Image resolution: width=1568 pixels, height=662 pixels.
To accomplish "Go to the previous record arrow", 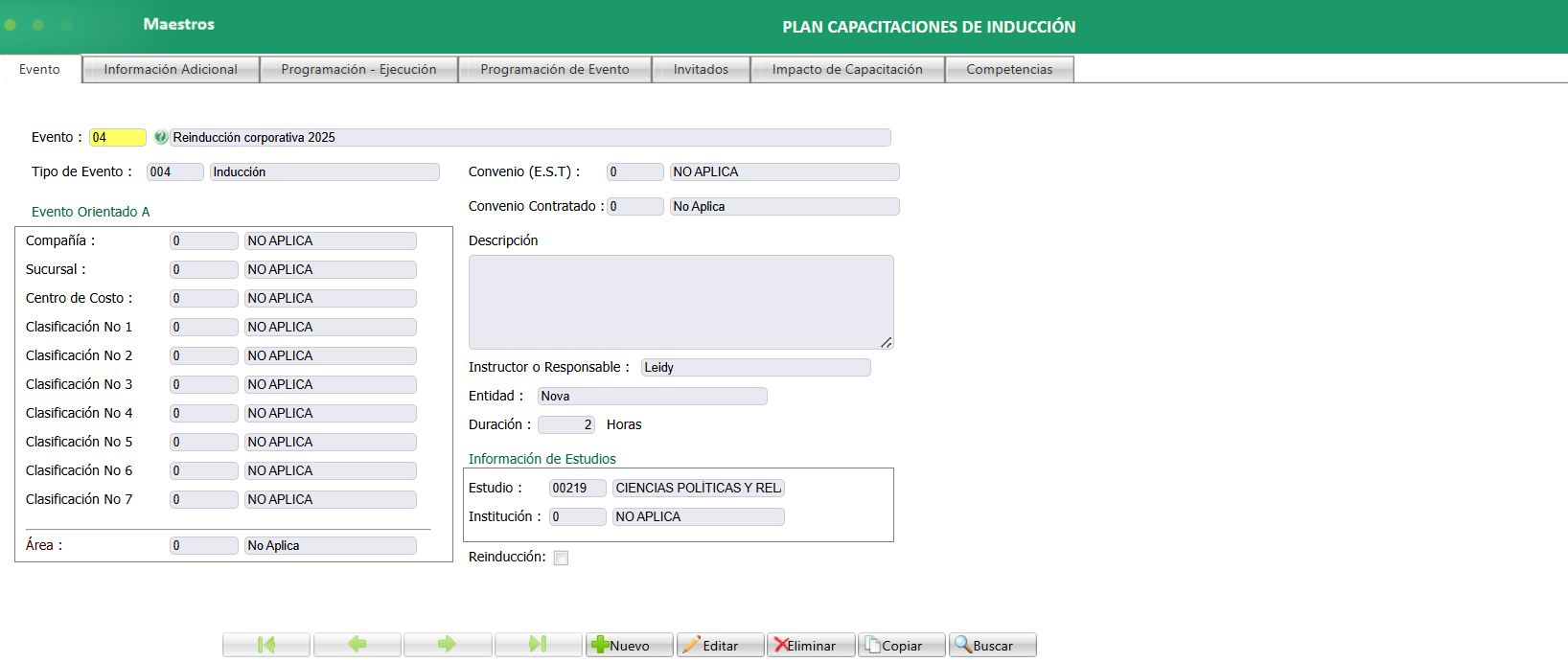I will [x=357, y=645].
